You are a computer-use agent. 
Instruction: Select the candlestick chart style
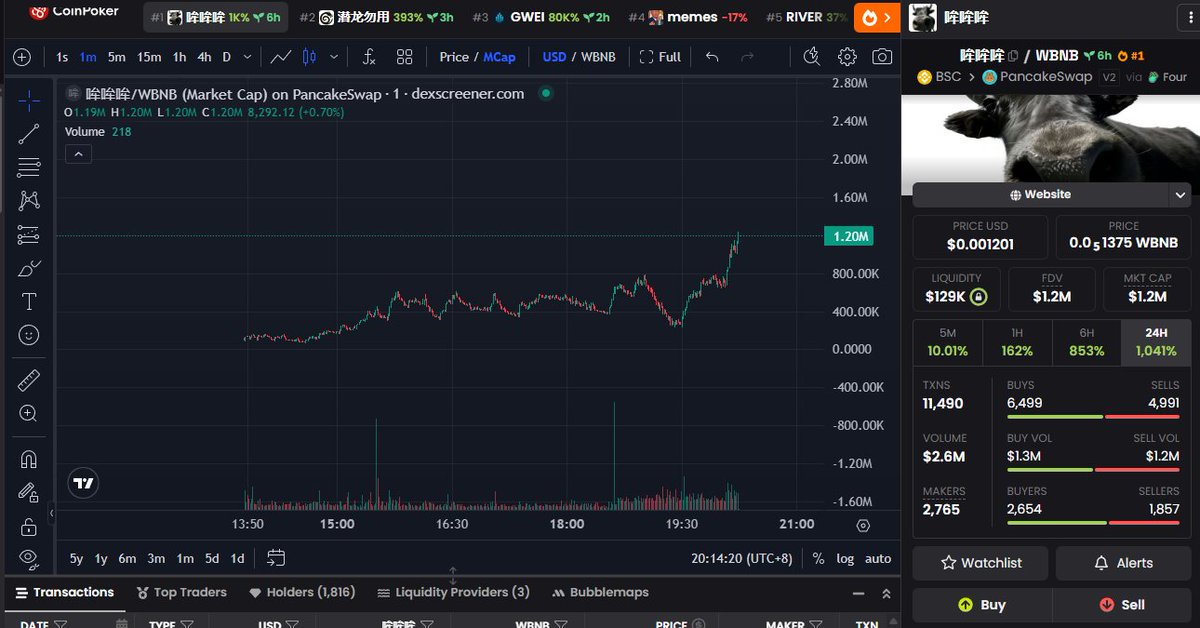pos(308,57)
